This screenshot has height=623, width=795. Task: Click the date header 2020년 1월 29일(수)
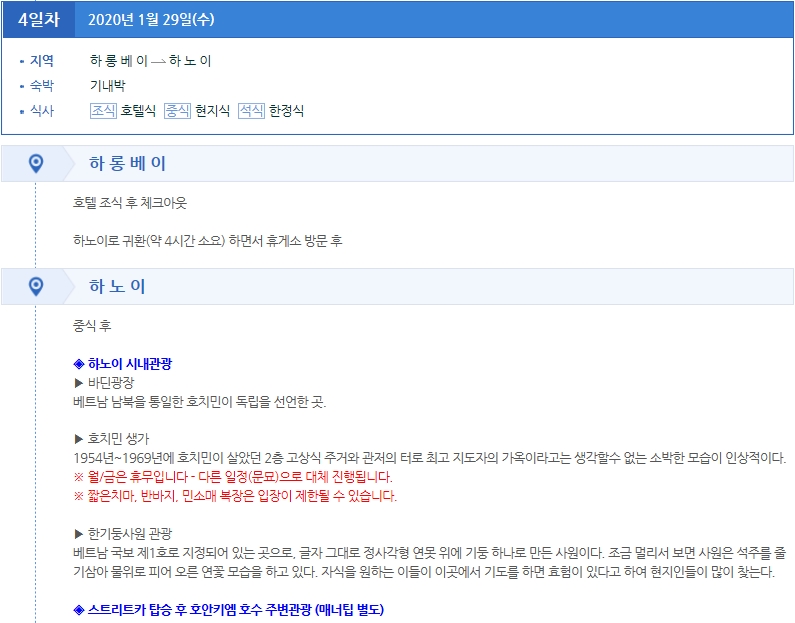click(151, 19)
